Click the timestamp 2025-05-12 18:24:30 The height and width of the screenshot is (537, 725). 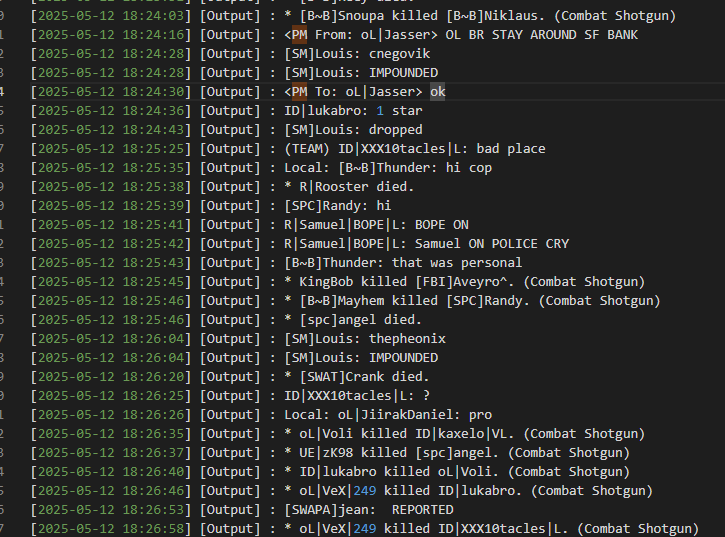tap(111, 92)
